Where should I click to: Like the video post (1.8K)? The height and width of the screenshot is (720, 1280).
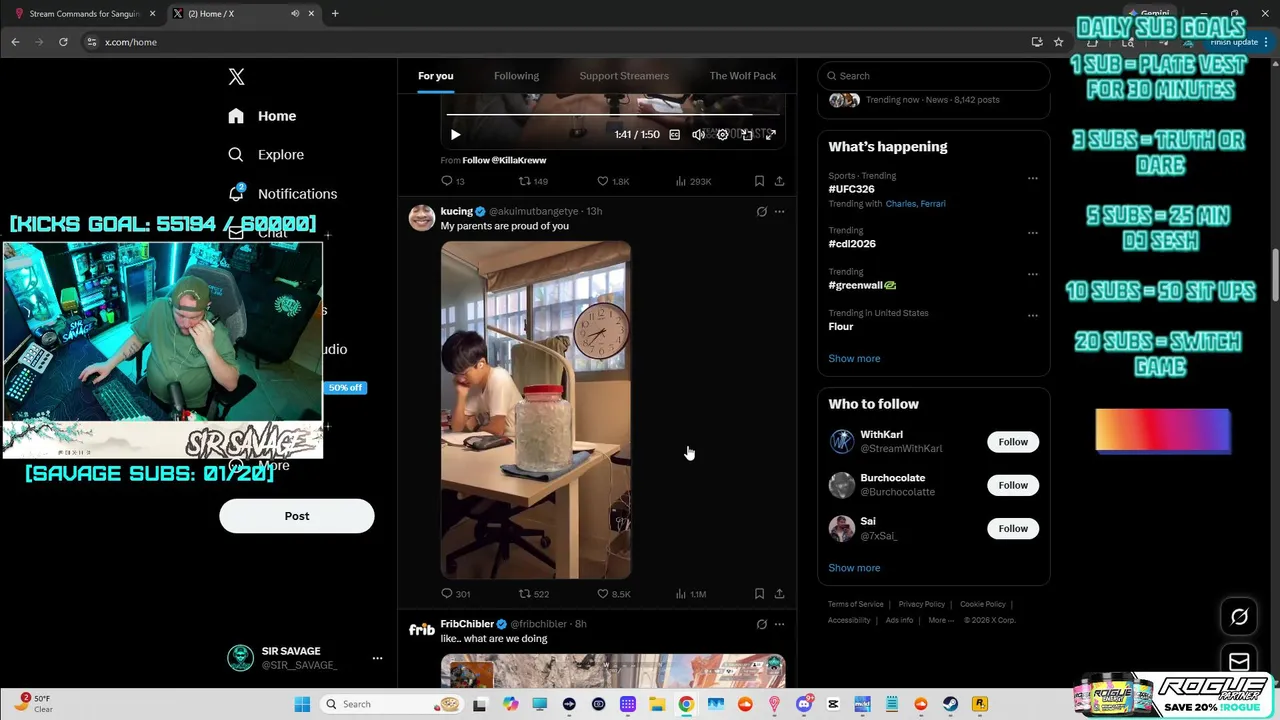tap(613, 181)
